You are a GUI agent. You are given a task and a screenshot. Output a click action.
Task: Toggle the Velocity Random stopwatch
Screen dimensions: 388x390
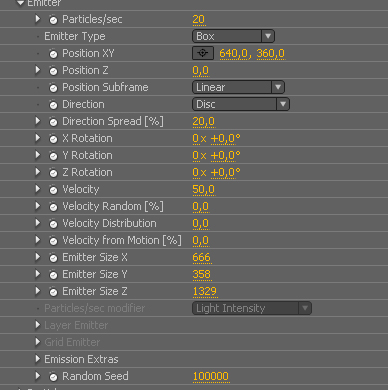coord(53,207)
